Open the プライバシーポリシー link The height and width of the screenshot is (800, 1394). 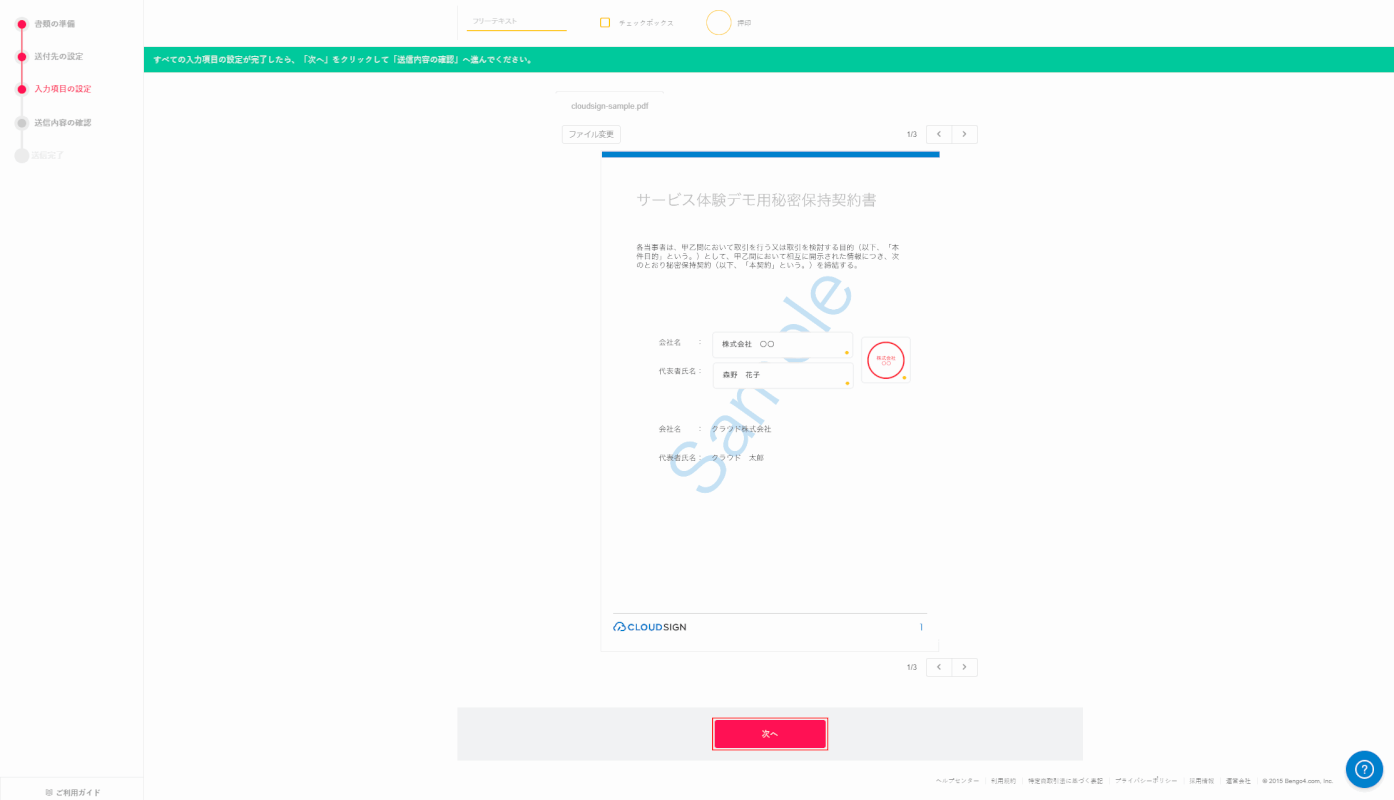coord(1145,779)
